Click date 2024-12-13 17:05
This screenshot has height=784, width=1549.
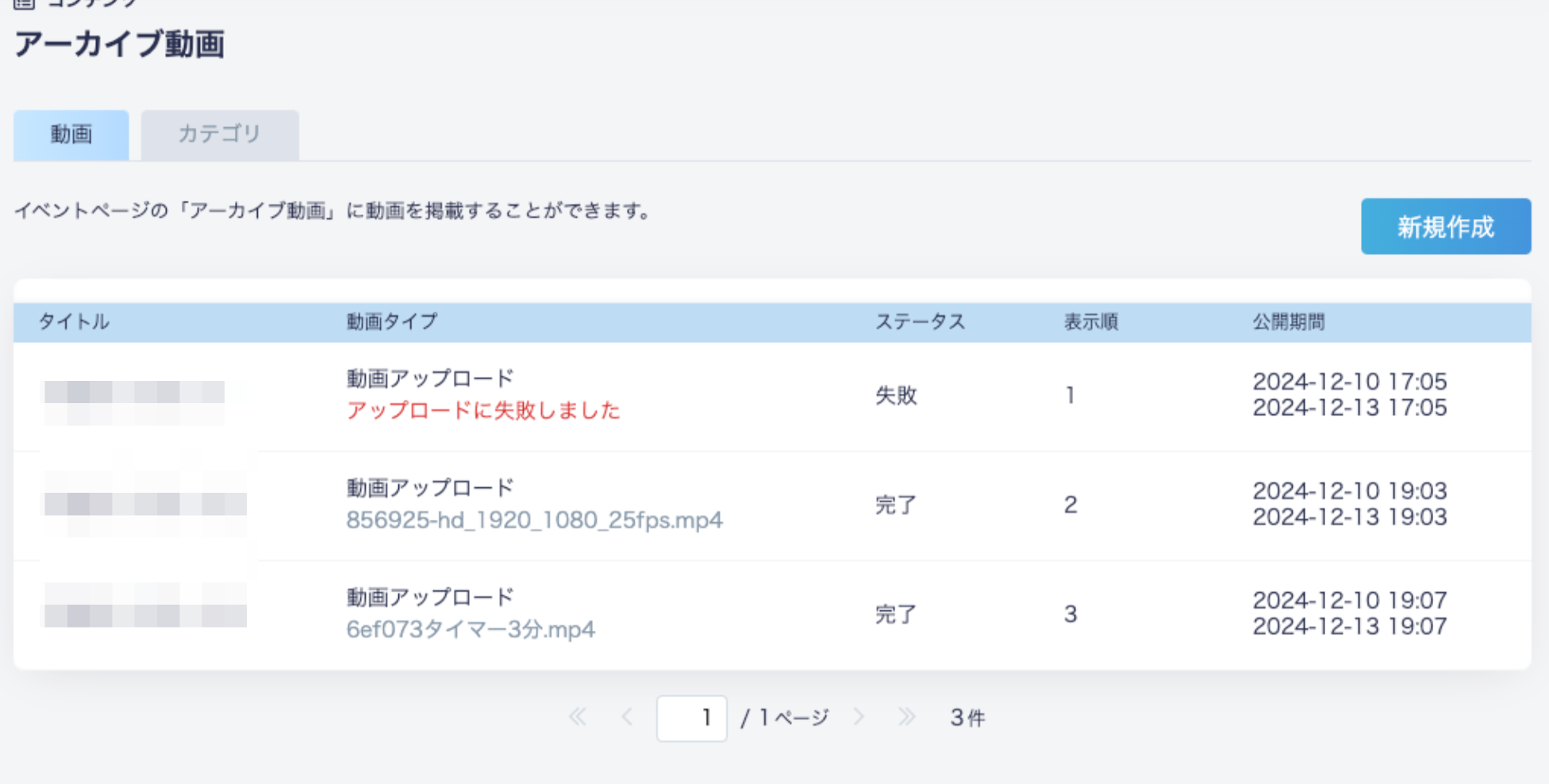[x=1350, y=408]
